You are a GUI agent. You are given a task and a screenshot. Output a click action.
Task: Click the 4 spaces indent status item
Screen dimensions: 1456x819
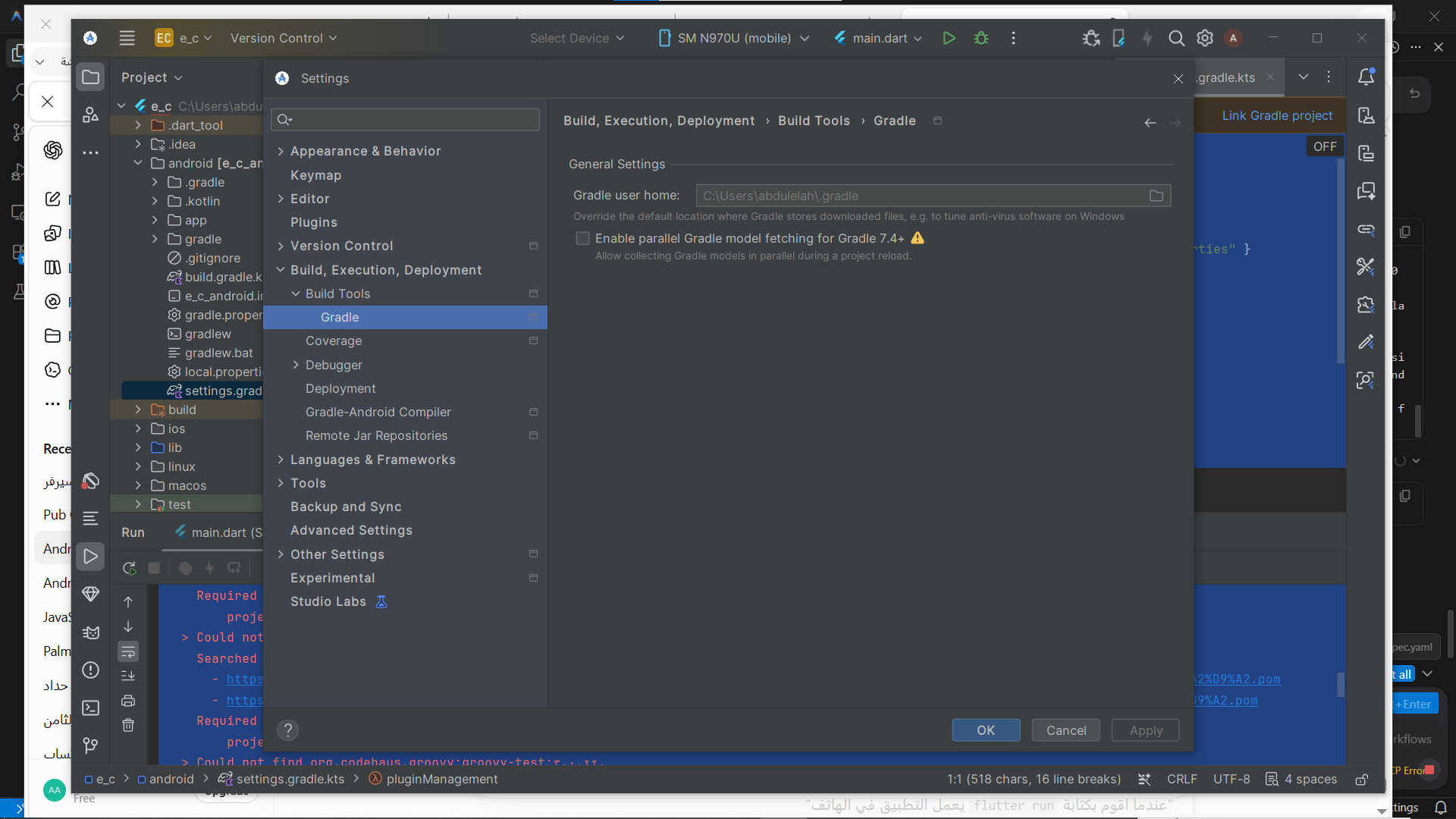coord(1301,779)
